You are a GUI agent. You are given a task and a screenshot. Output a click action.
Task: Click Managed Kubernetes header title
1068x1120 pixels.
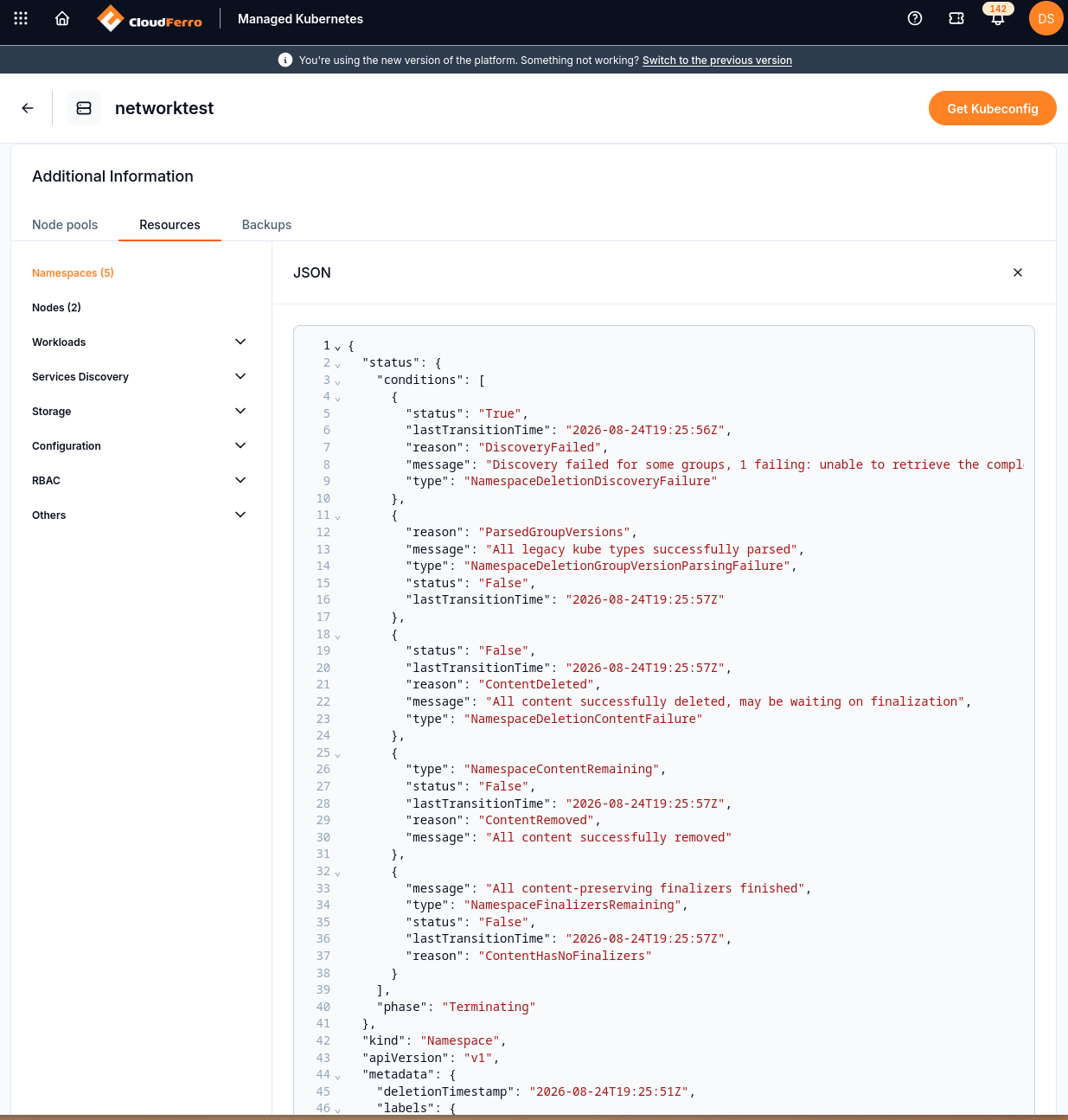[300, 19]
